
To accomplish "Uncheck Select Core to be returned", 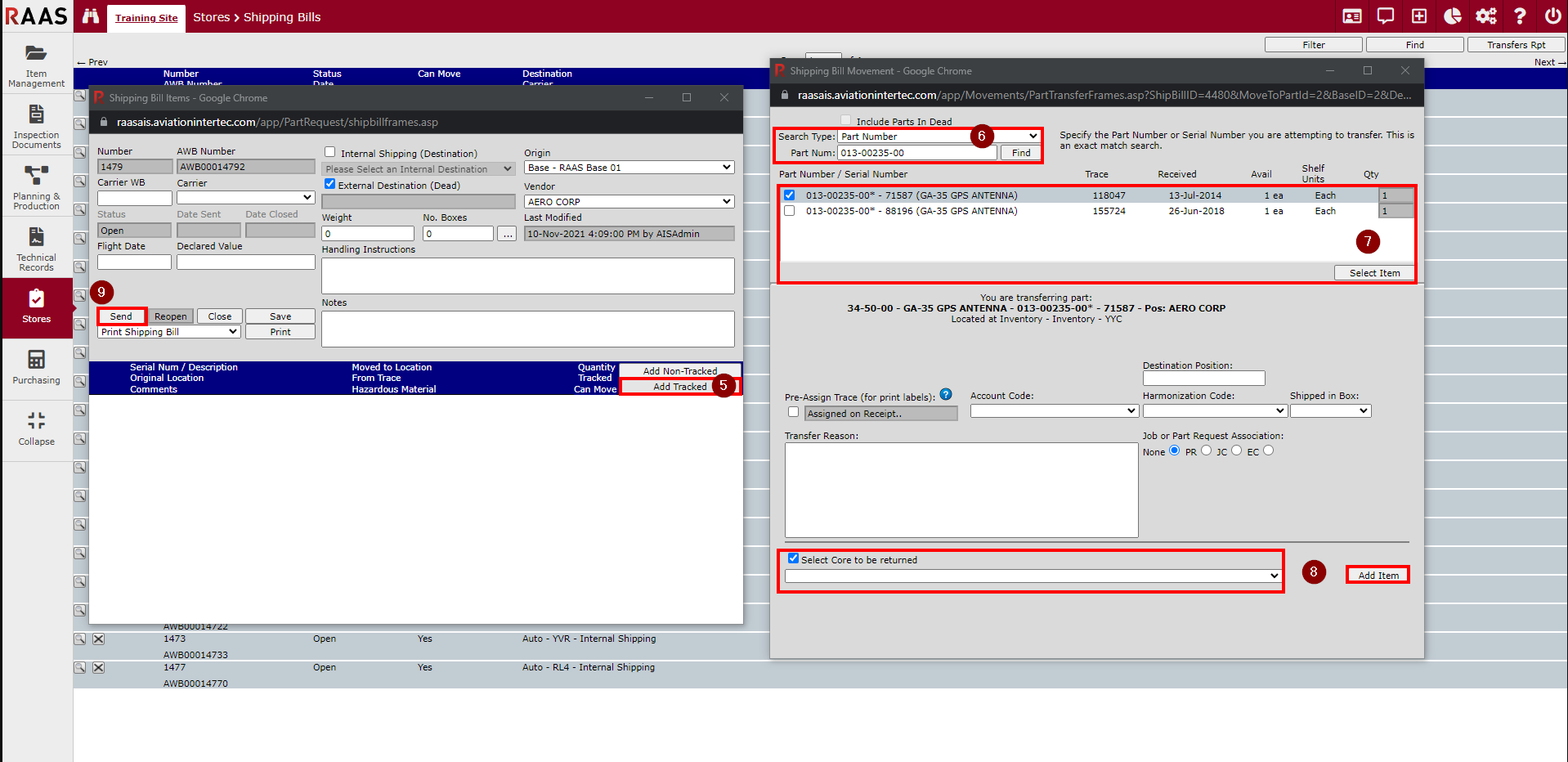I will coord(793,558).
